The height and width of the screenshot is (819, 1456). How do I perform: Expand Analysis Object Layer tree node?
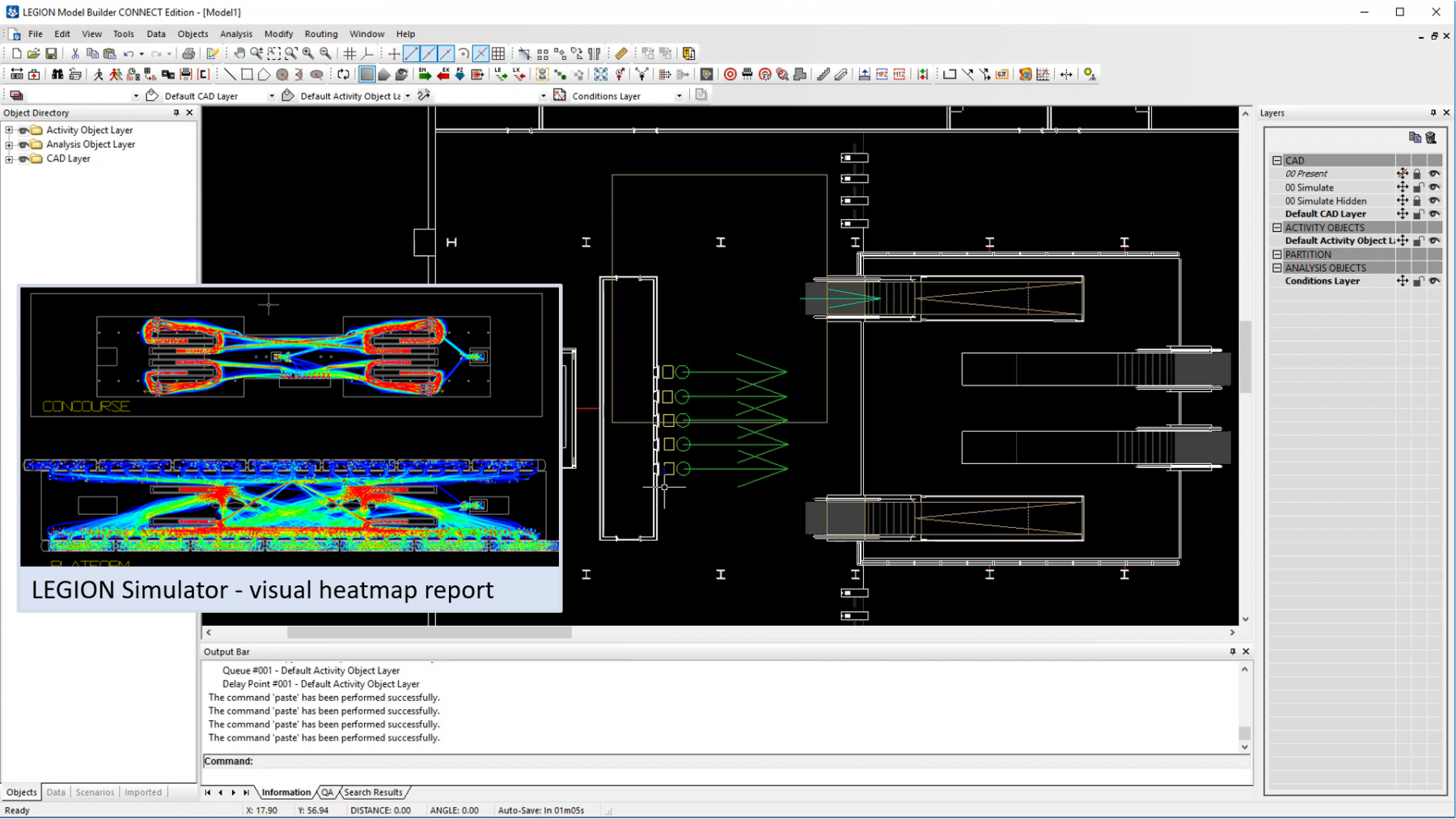point(9,145)
